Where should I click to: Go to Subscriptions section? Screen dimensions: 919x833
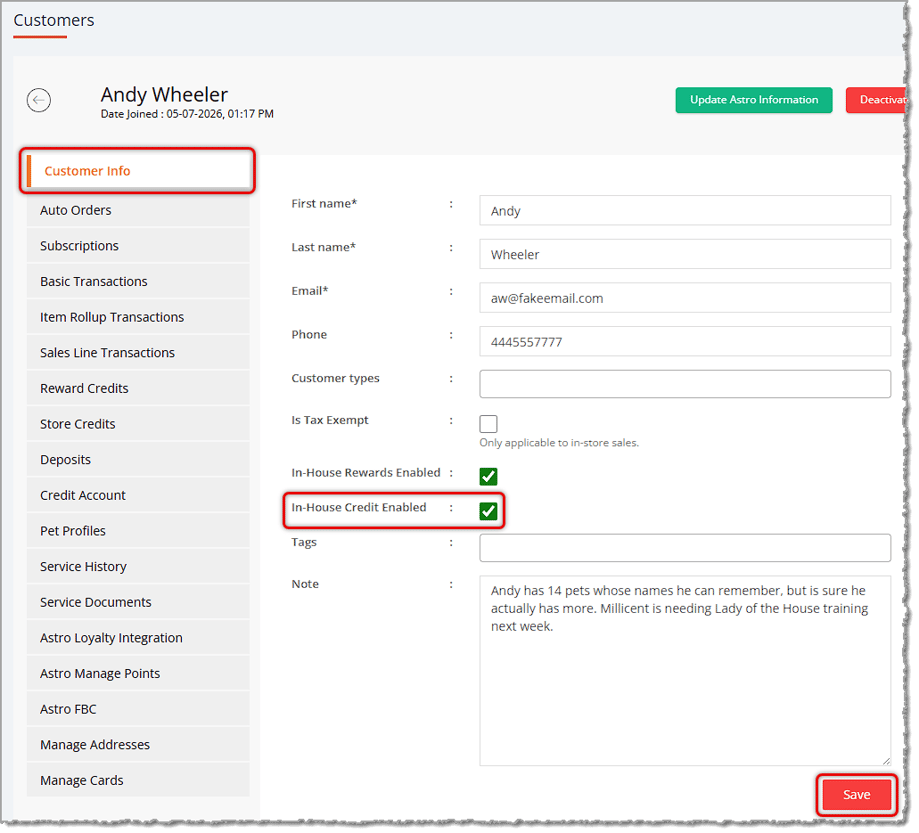(138, 246)
